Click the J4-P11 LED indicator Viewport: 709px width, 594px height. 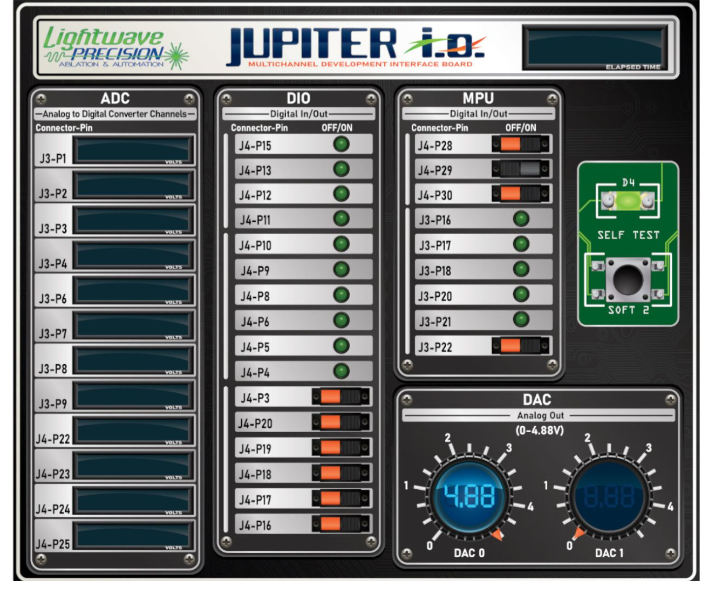click(x=341, y=219)
